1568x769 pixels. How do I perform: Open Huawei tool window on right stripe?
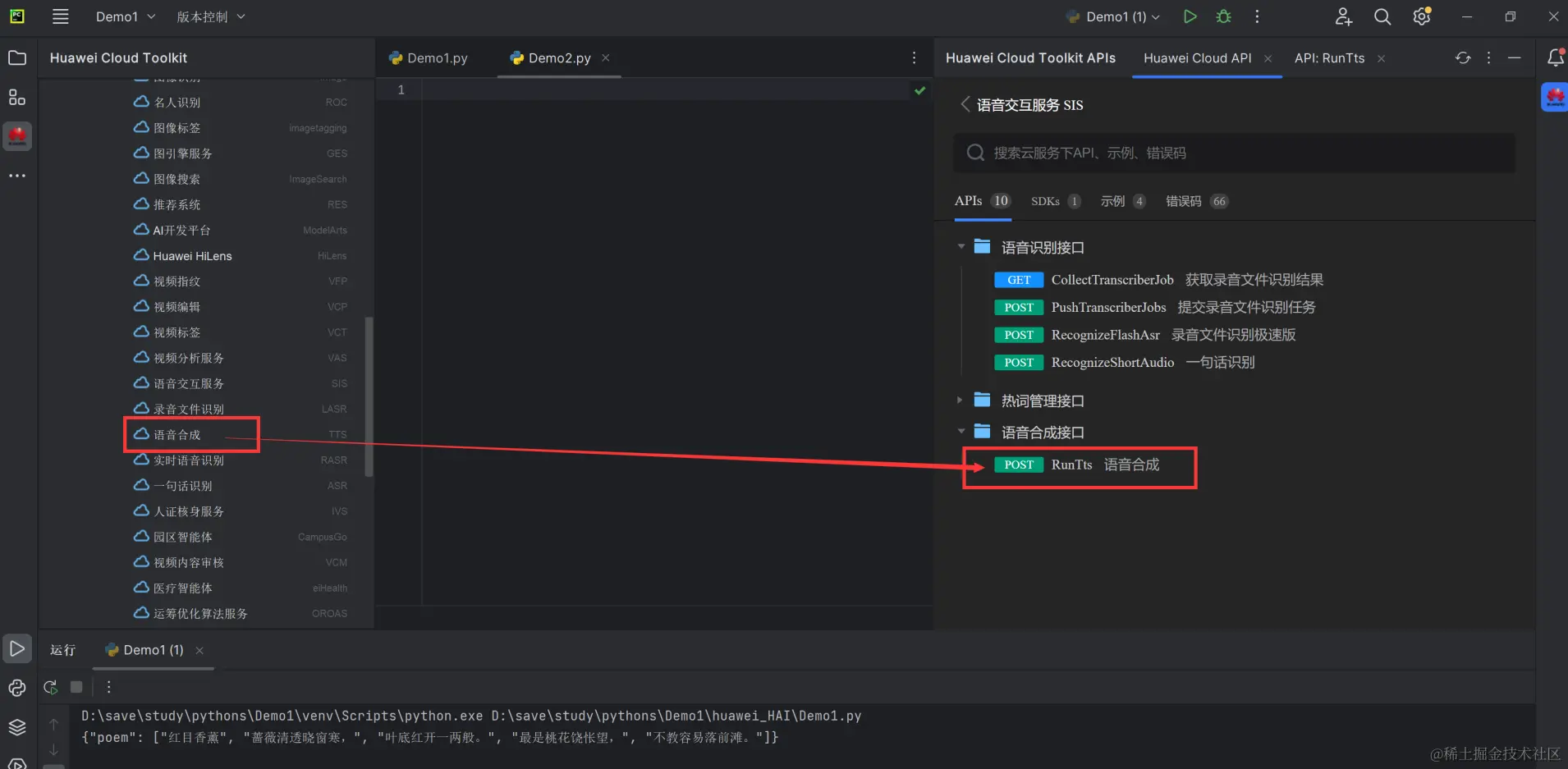click(1555, 97)
